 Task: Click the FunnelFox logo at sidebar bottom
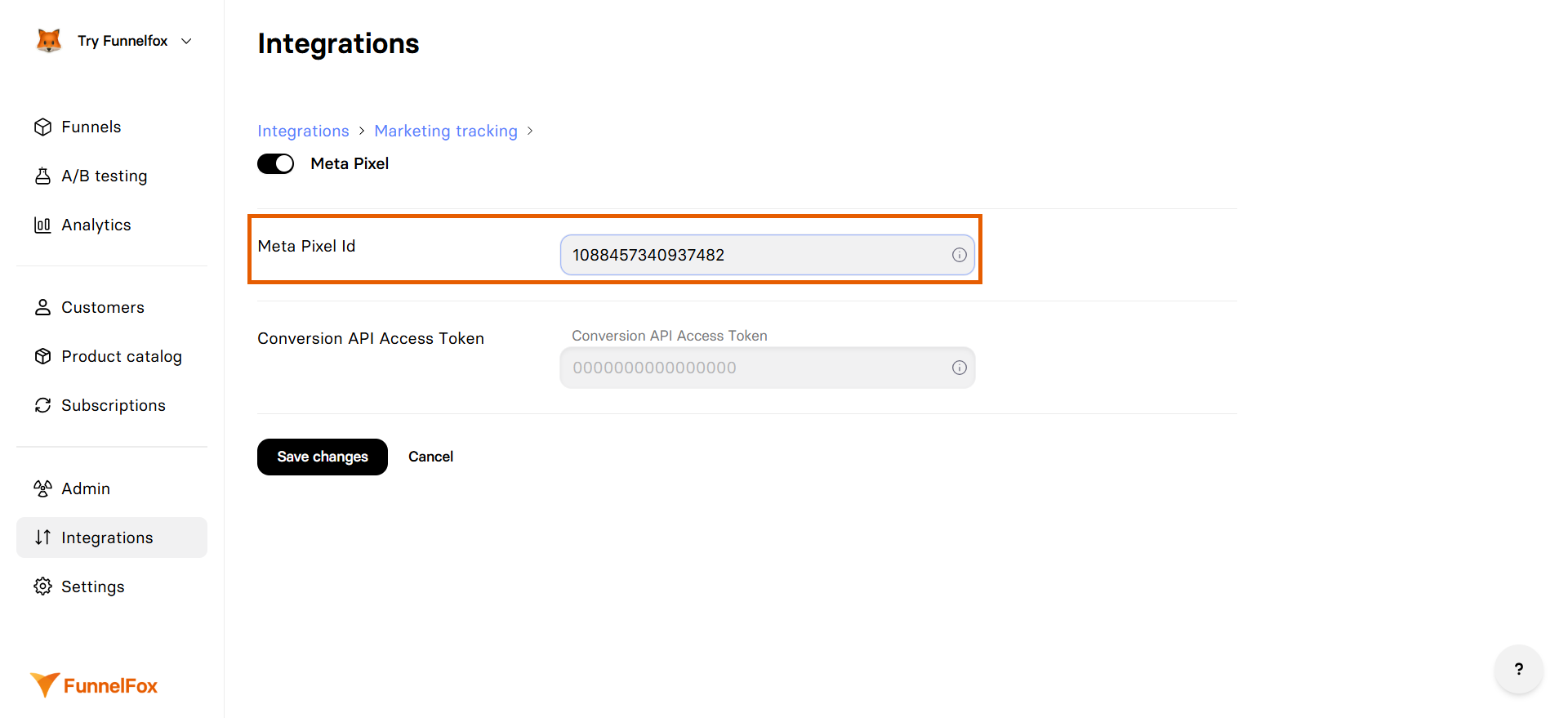tap(94, 685)
